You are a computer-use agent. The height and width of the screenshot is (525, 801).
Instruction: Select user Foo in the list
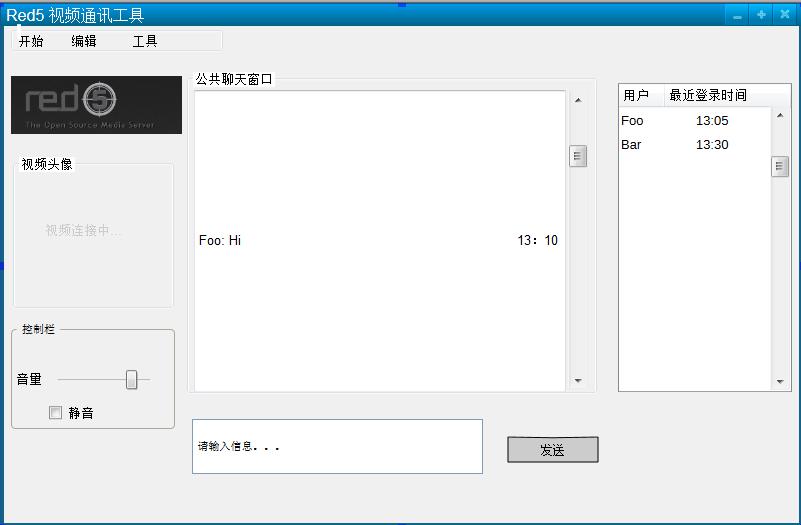click(x=632, y=121)
